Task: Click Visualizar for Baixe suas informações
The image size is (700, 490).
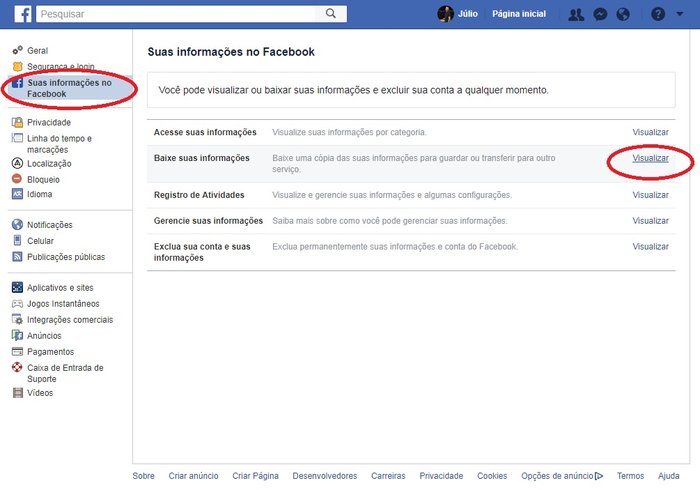Action: 650,158
